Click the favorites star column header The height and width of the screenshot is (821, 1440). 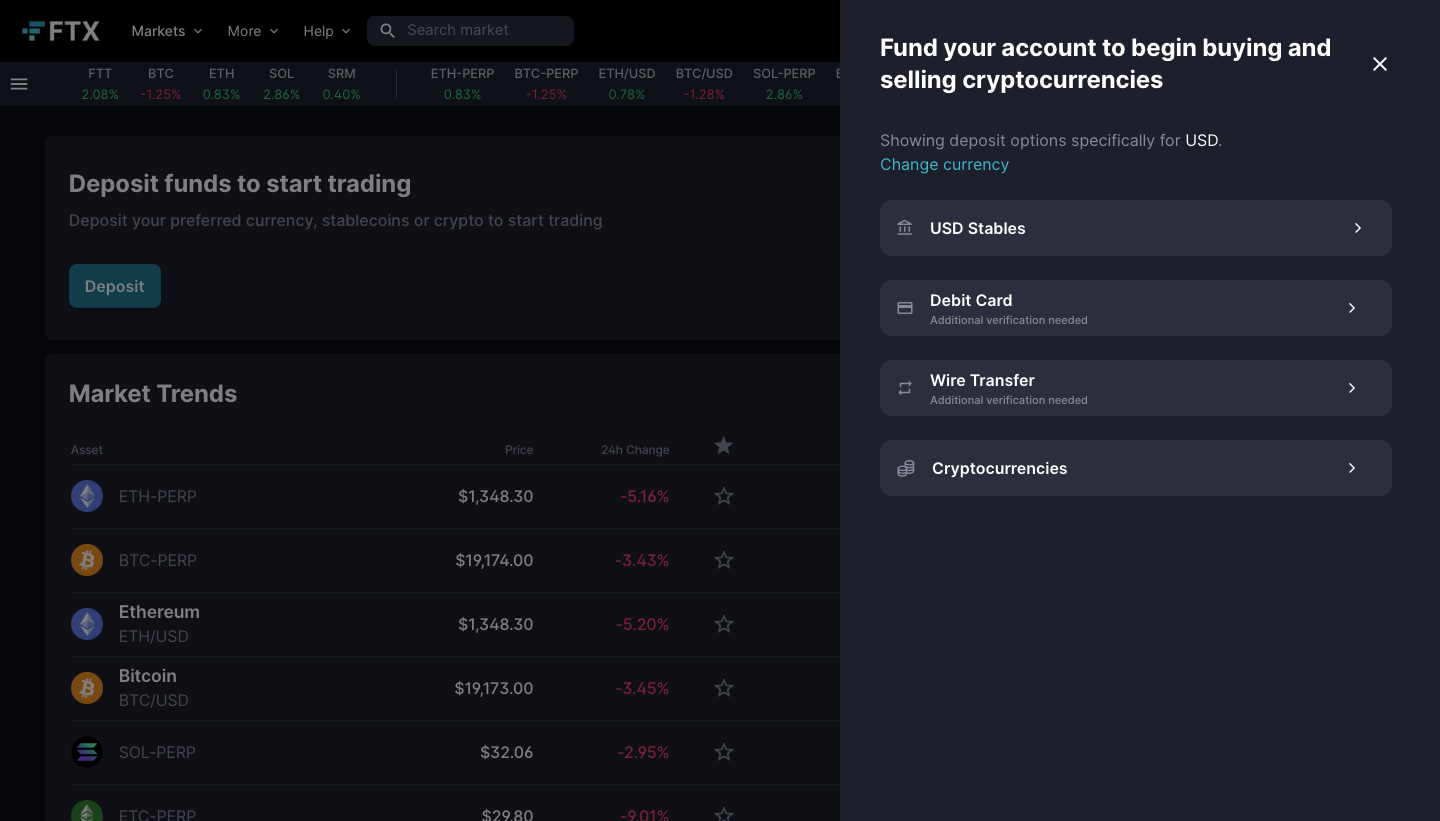724,446
